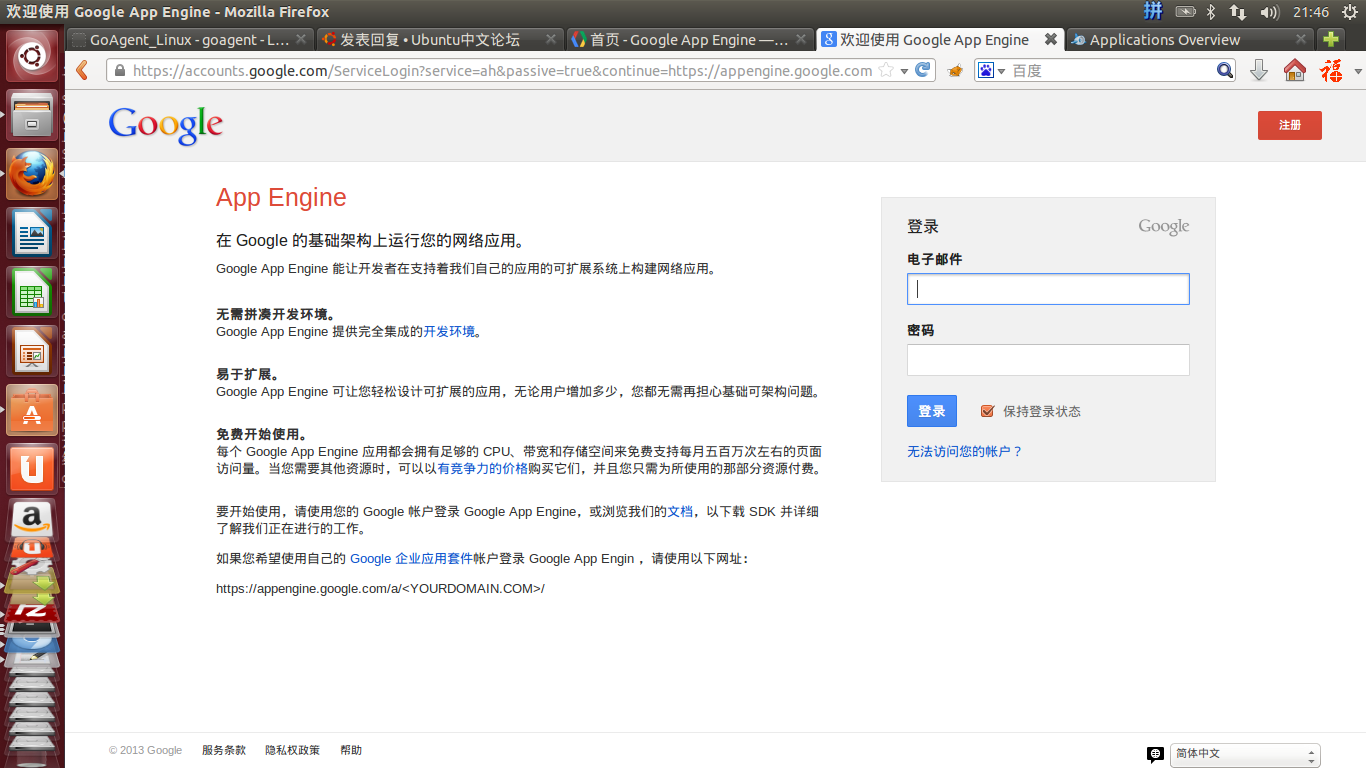
Task: Focus the 电子邮件 email field
Action: (1048, 289)
